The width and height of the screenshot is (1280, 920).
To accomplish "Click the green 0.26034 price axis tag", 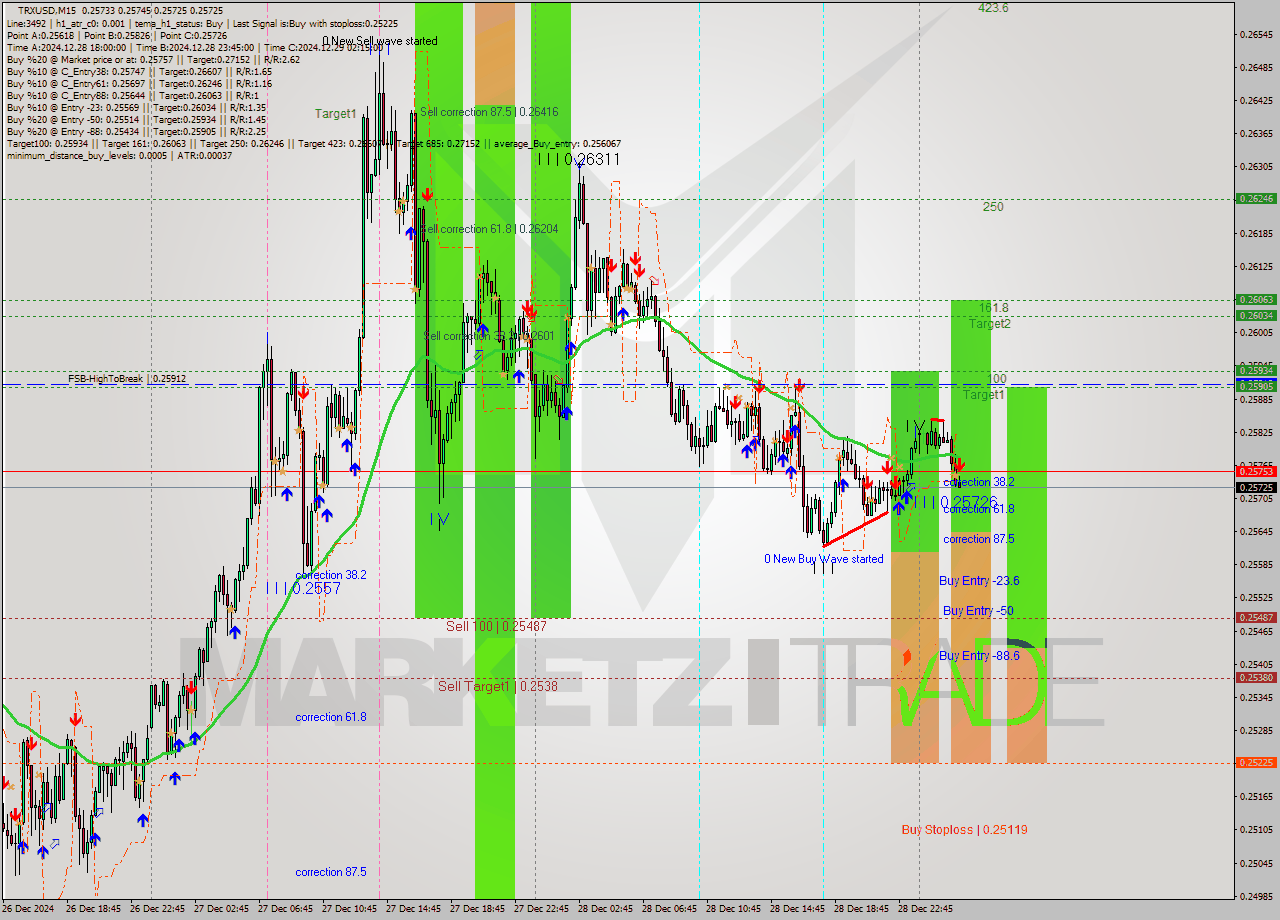I will click(x=1256, y=315).
